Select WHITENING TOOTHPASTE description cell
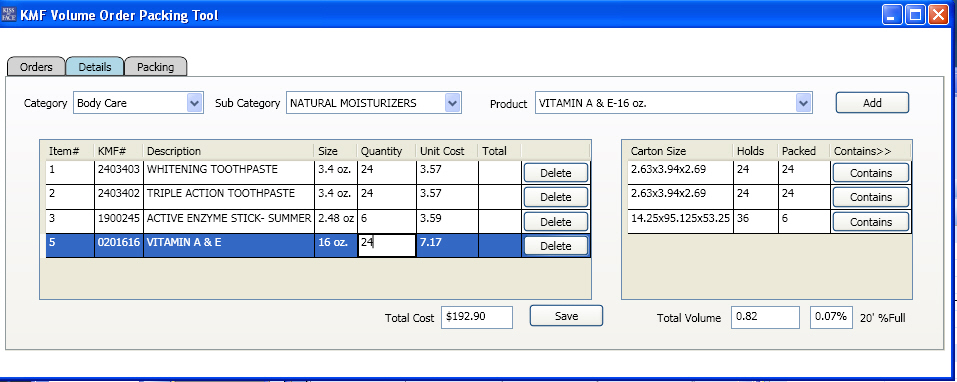The height and width of the screenshot is (382, 957). click(x=229, y=172)
